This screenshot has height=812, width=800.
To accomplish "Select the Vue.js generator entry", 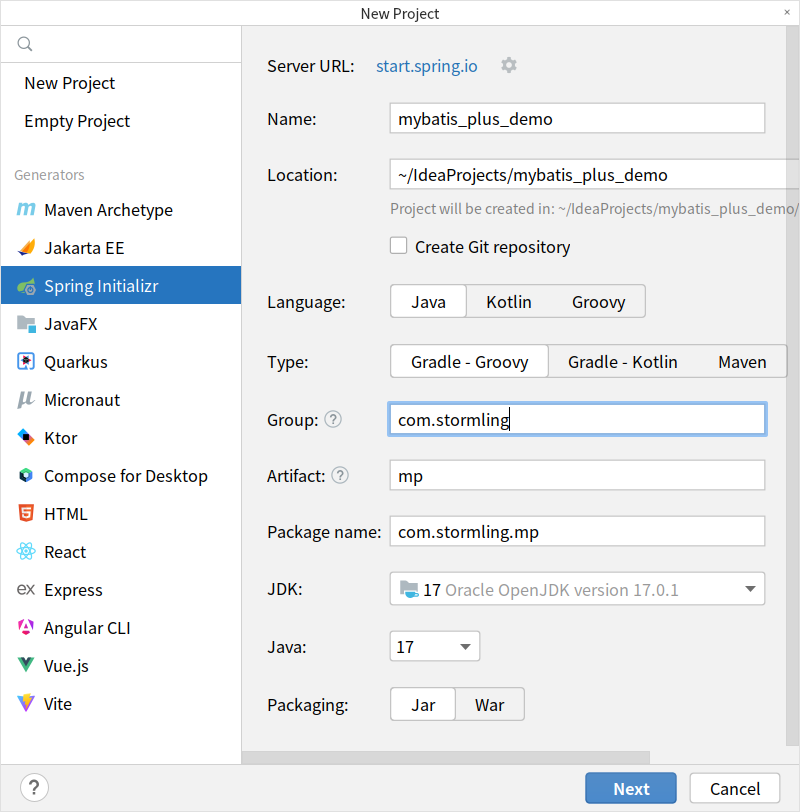I will 121,665.
